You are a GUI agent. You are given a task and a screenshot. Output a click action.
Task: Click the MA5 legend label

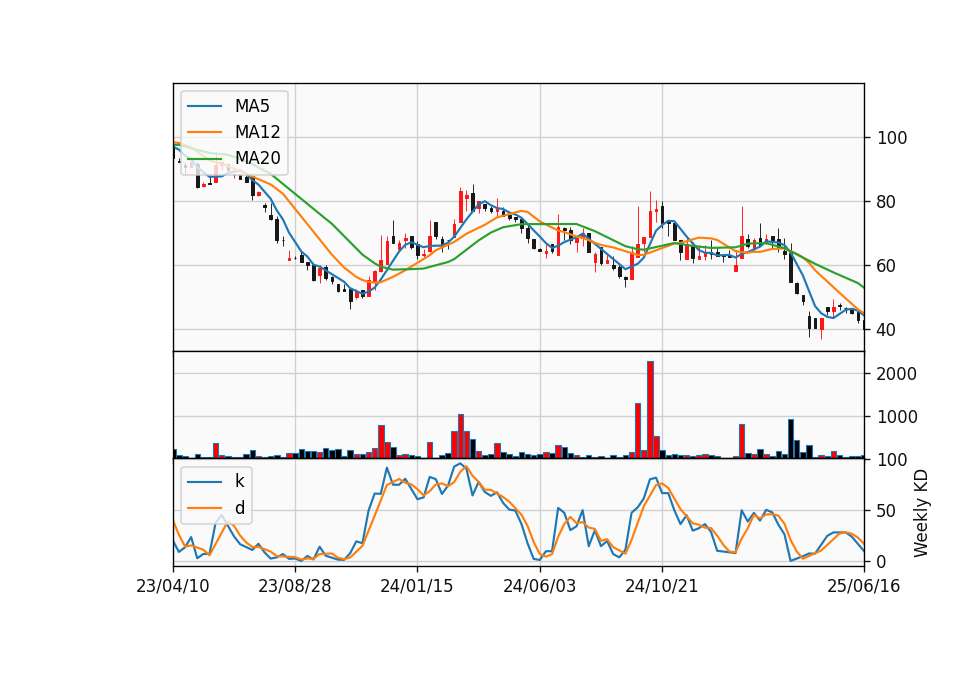[x=252, y=106]
